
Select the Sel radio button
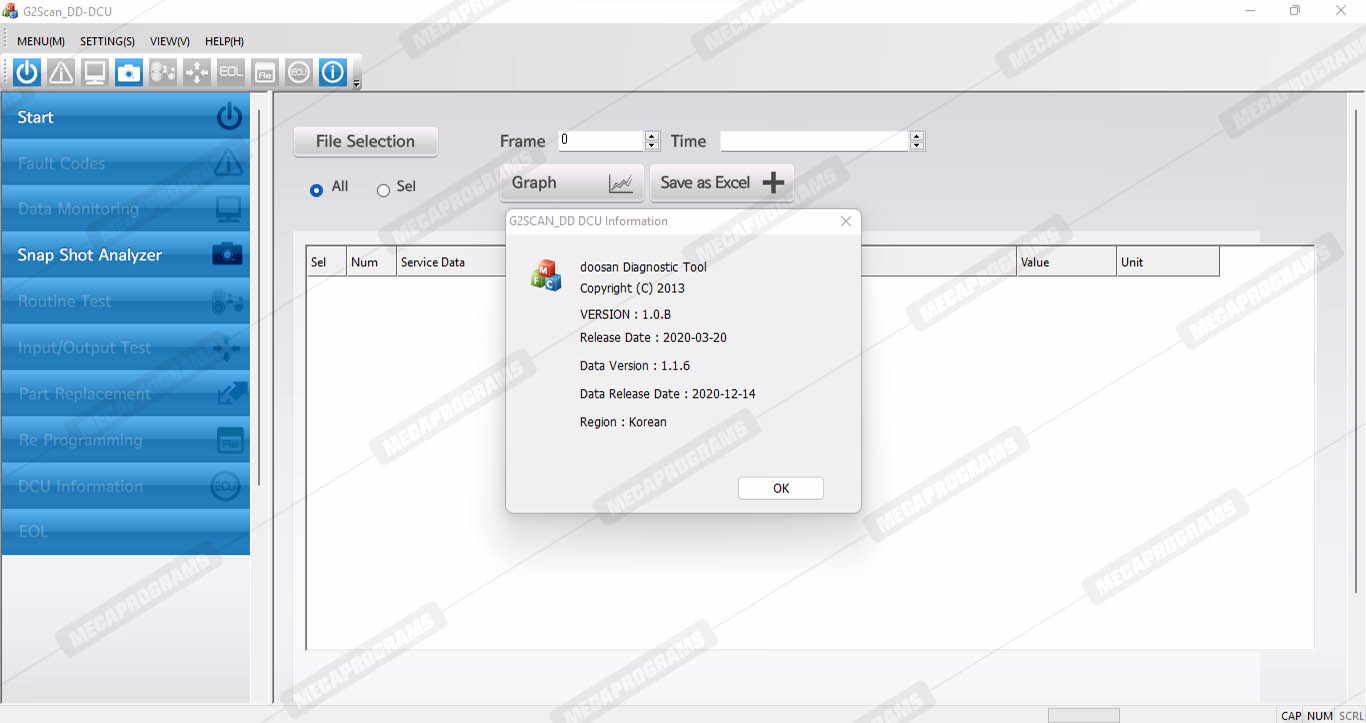[x=383, y=190]
